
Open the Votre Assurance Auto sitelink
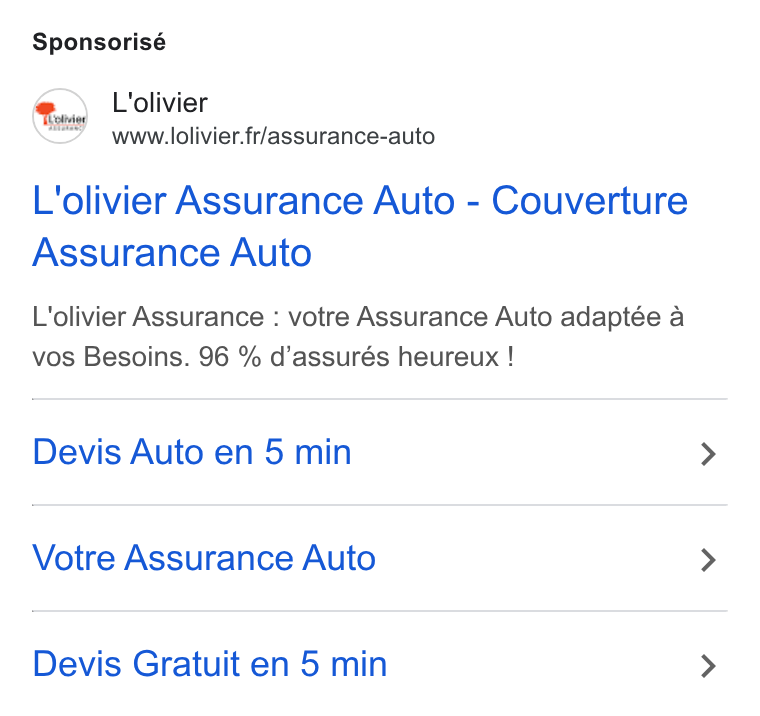click(x=204, y=557)
